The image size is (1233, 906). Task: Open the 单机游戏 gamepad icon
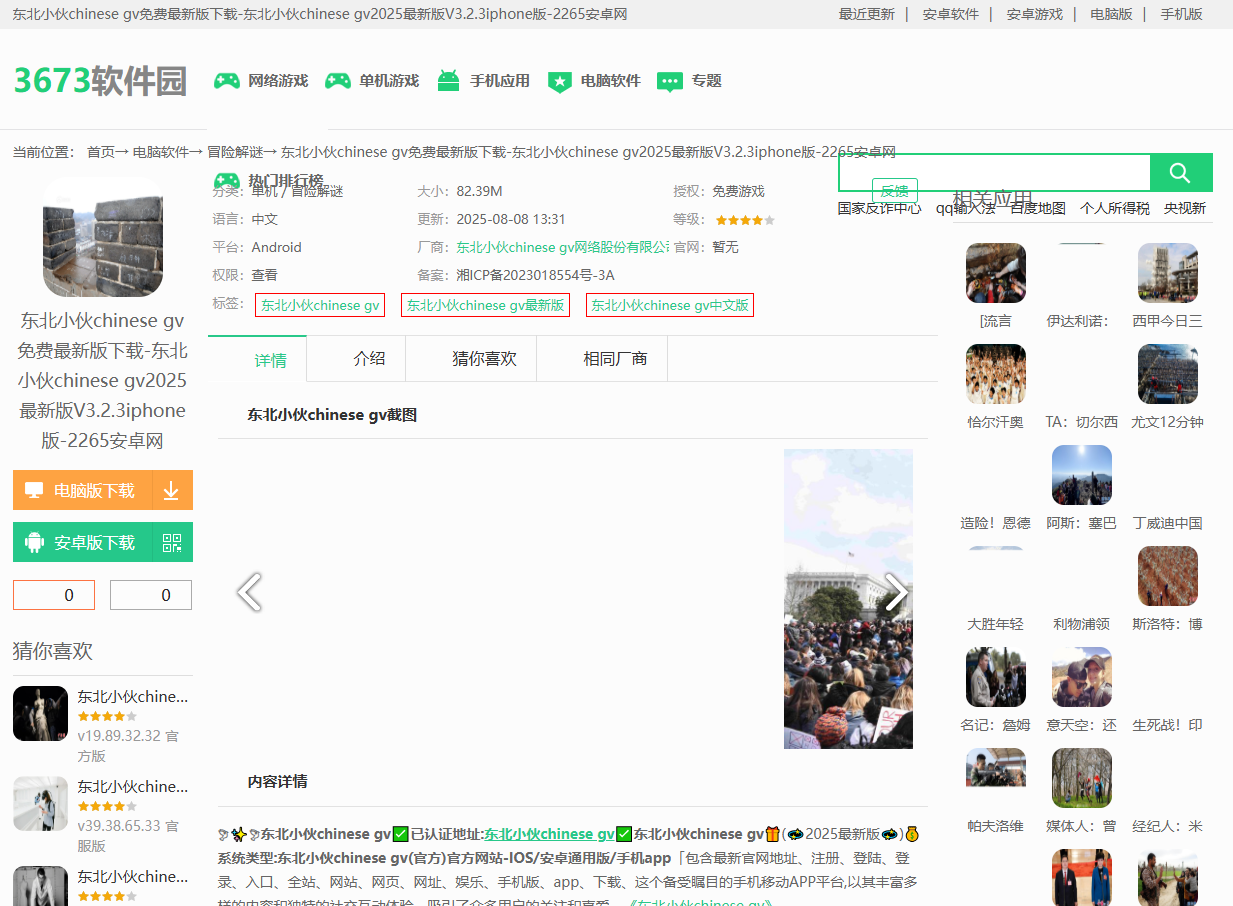point(338,81)
